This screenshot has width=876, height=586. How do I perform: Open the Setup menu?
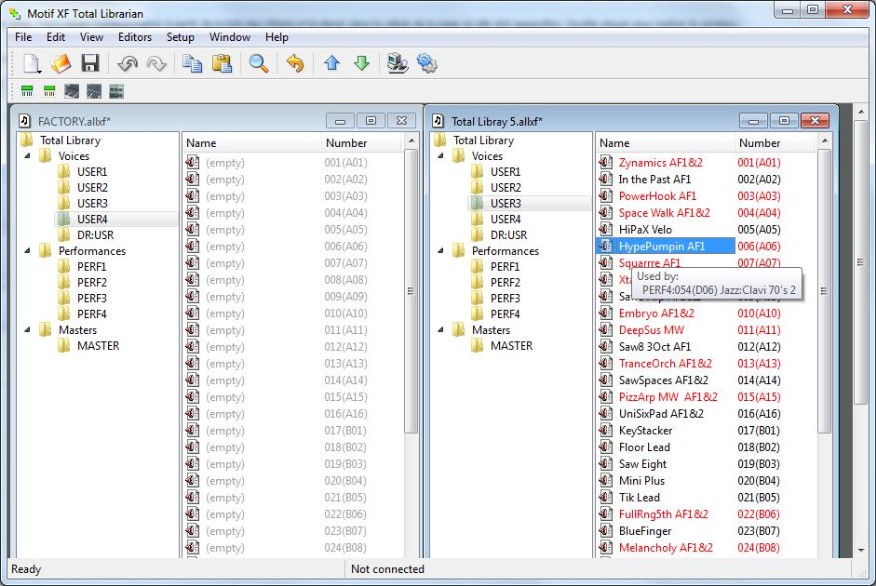(x=180, y=37)
